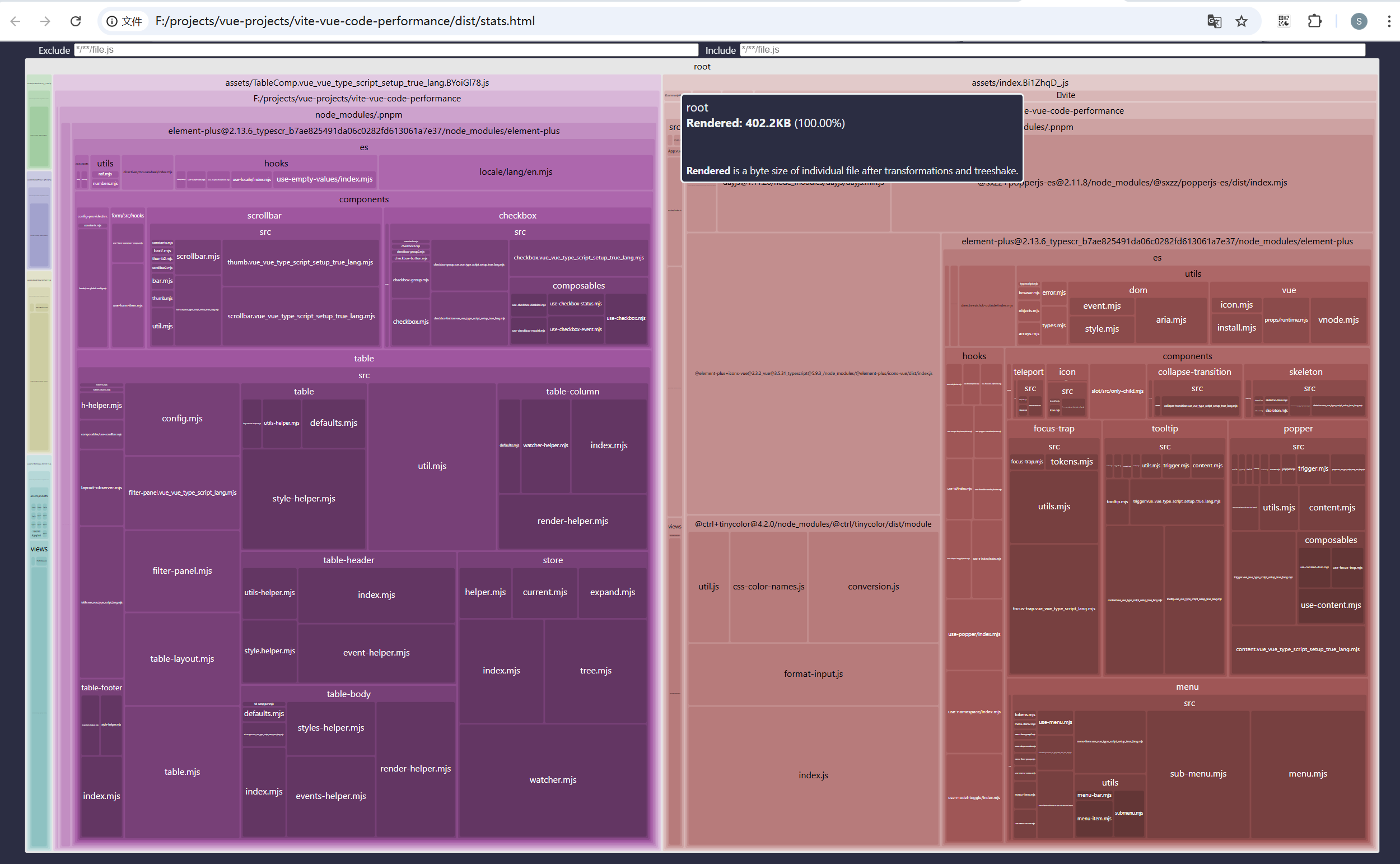Select the table-layout.mjs block
Viewport: 1400px width, 864px height.
pyautogui.click(x=182, y=658)
